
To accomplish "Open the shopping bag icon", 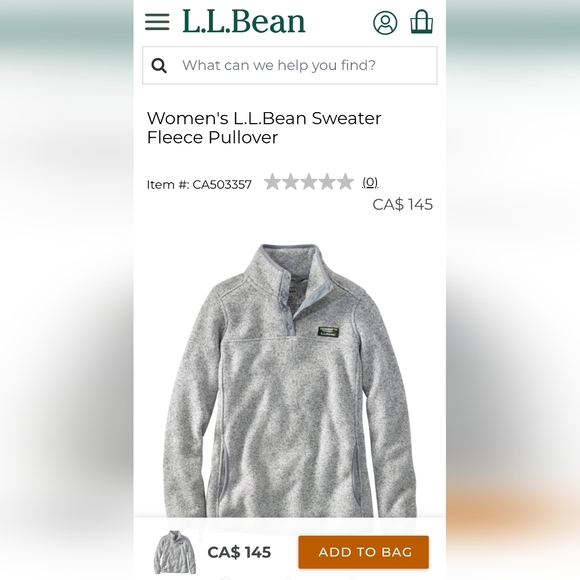I will tap(422, 22).
